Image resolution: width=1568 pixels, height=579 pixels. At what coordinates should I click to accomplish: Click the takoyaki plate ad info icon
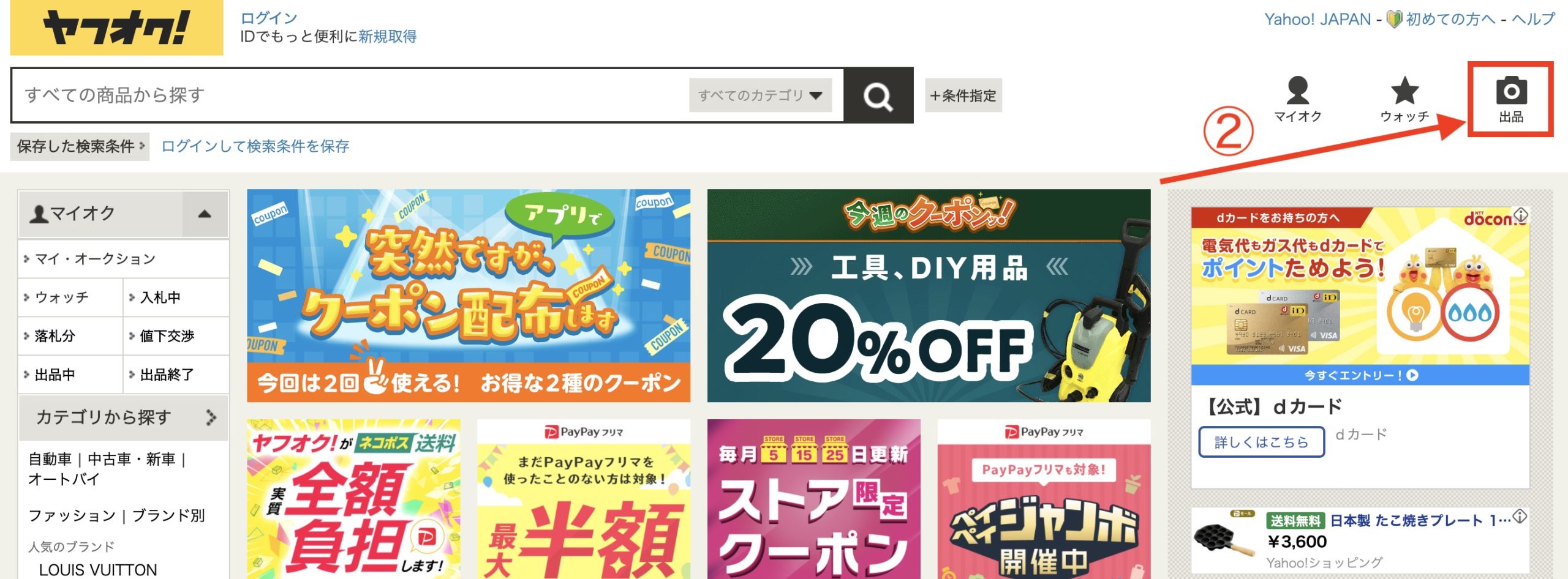click(1520, 516)
